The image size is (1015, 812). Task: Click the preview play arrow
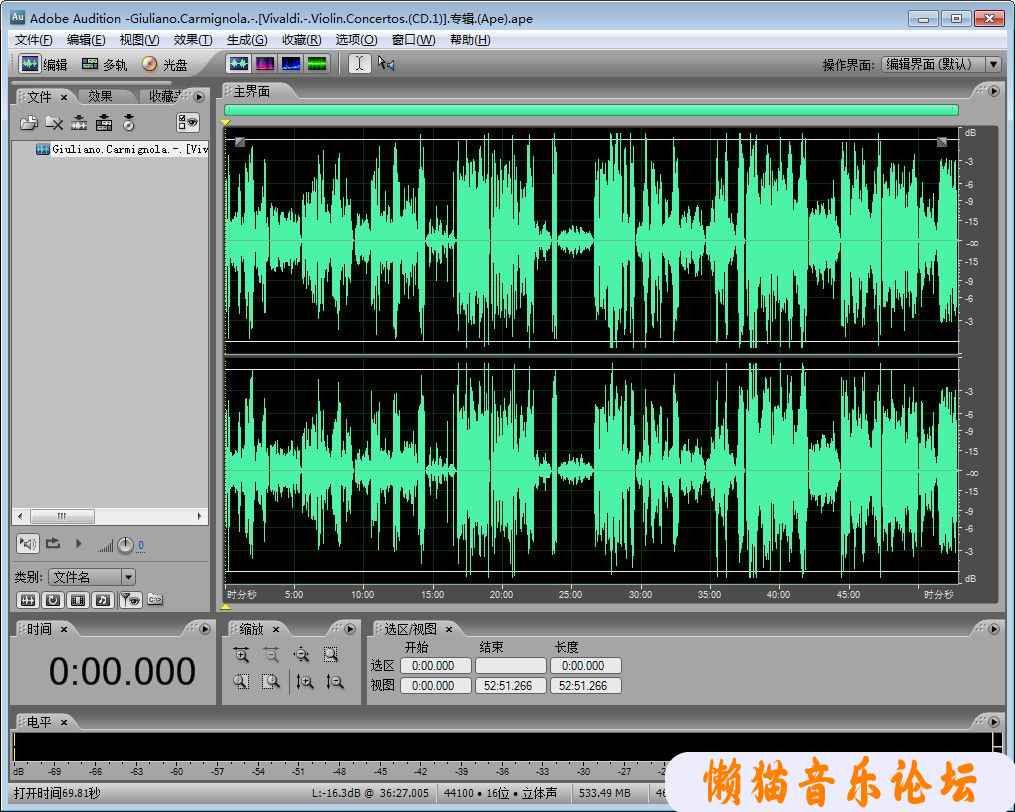click(x=79, y=544)
